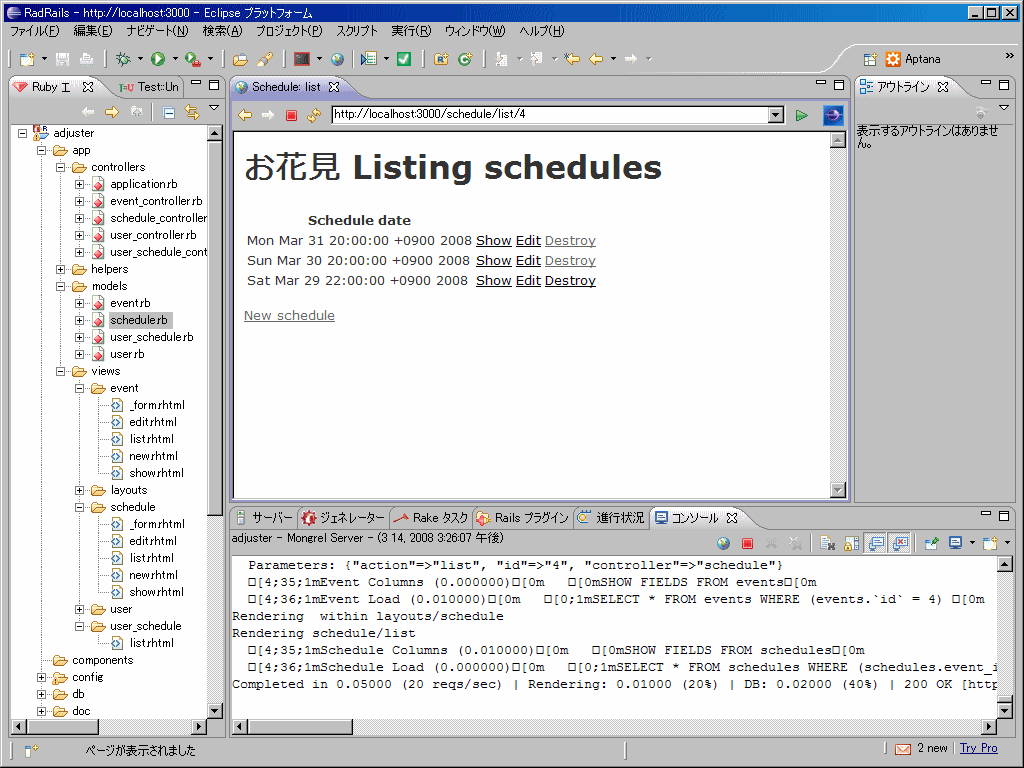Click the Debug bug icon
The width and height of the screenshot is (1024, 768).
[x=122, y=59]
